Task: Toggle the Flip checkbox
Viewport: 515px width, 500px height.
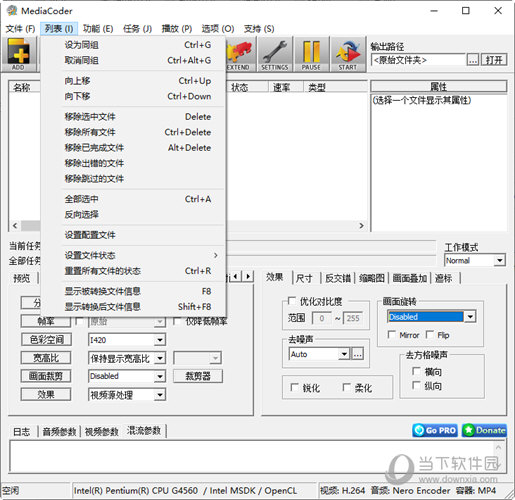Action: 430,334
